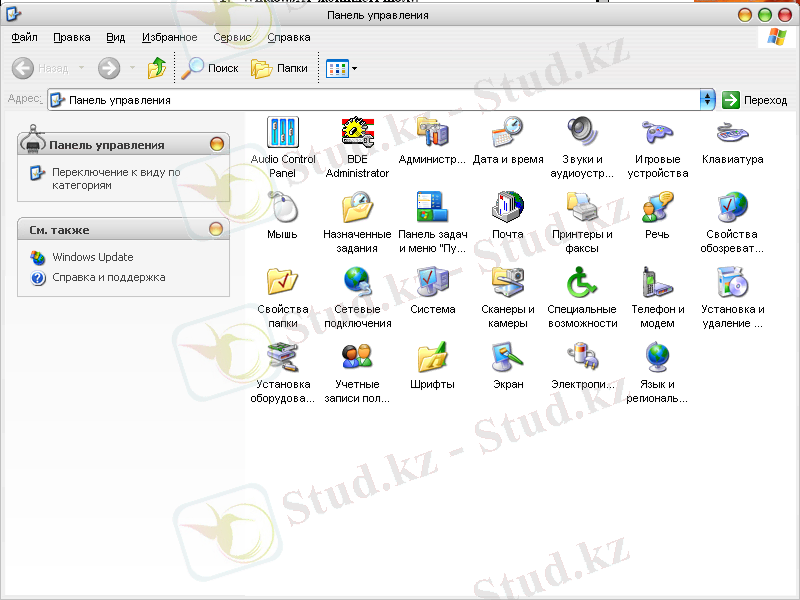
Task: Open Экран display applet
Action: [508, 357]
